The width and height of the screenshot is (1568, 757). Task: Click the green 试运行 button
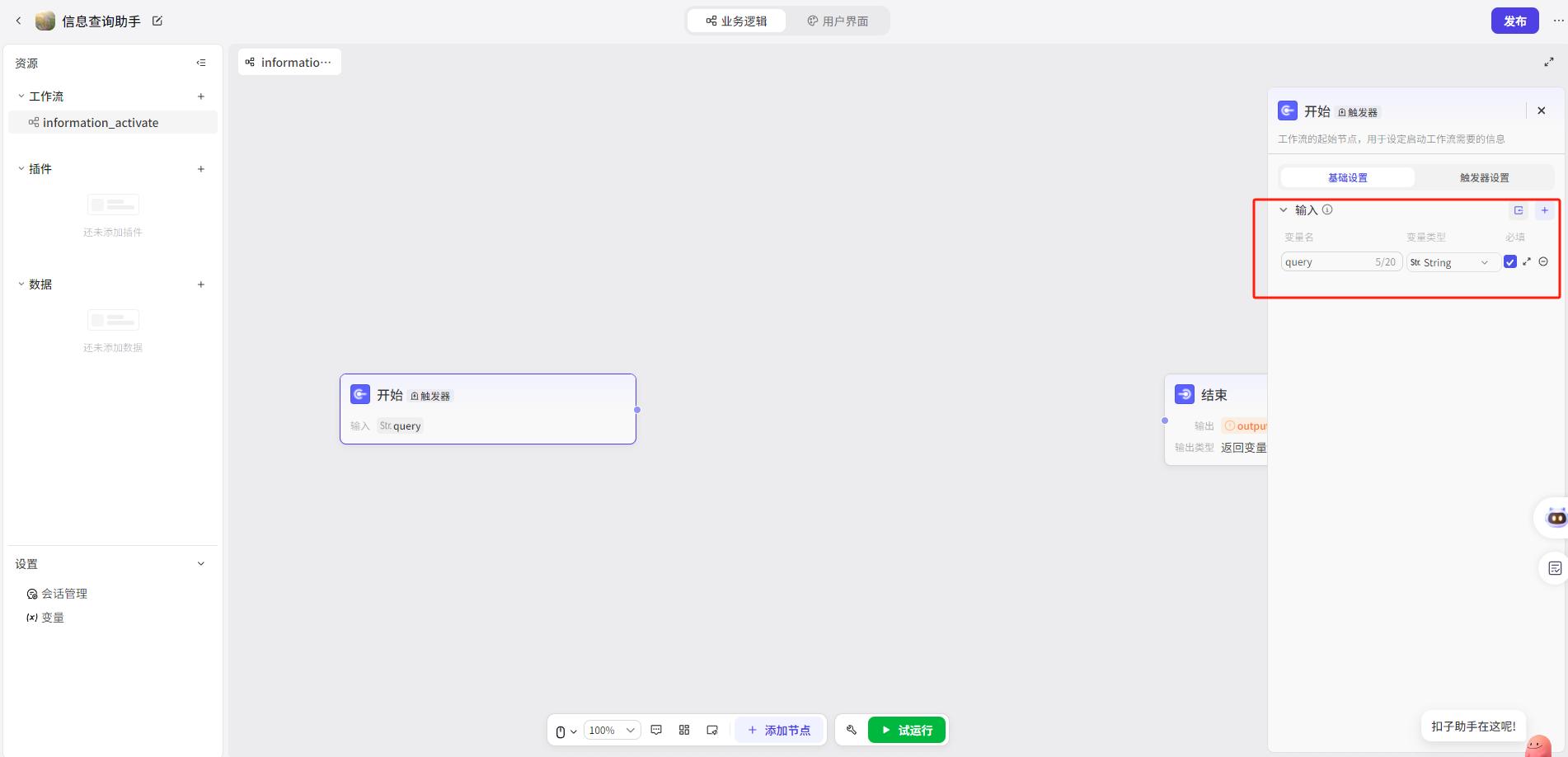[906, 730]
